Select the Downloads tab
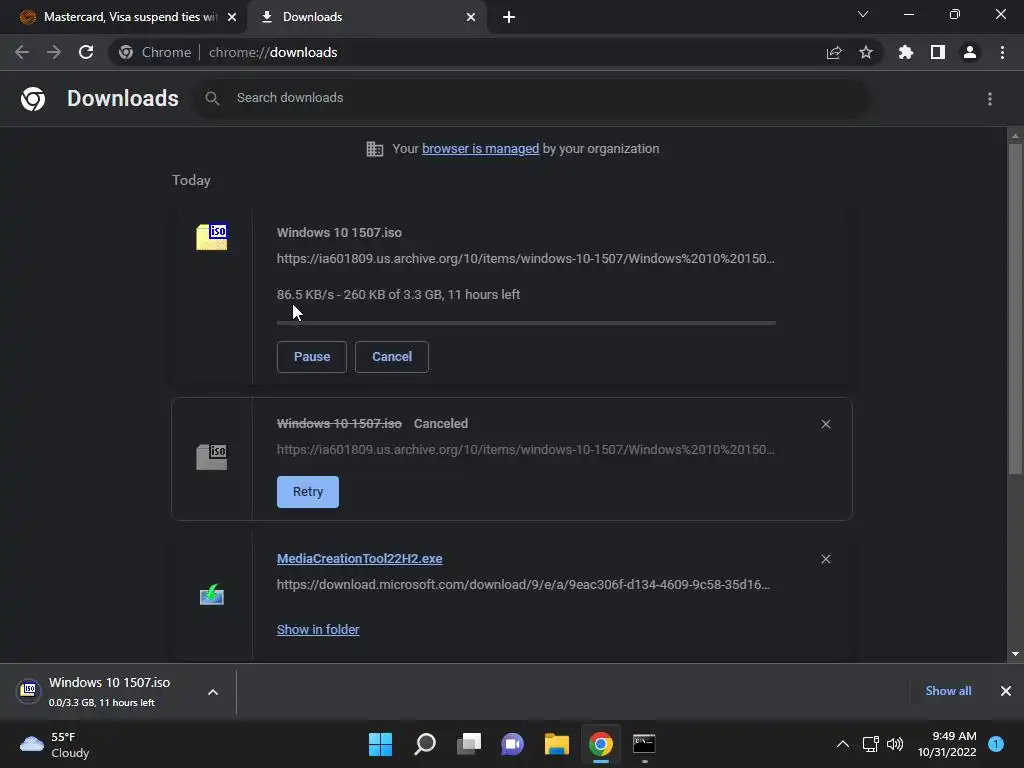1024x768 pixels. (x=366, y=17)
